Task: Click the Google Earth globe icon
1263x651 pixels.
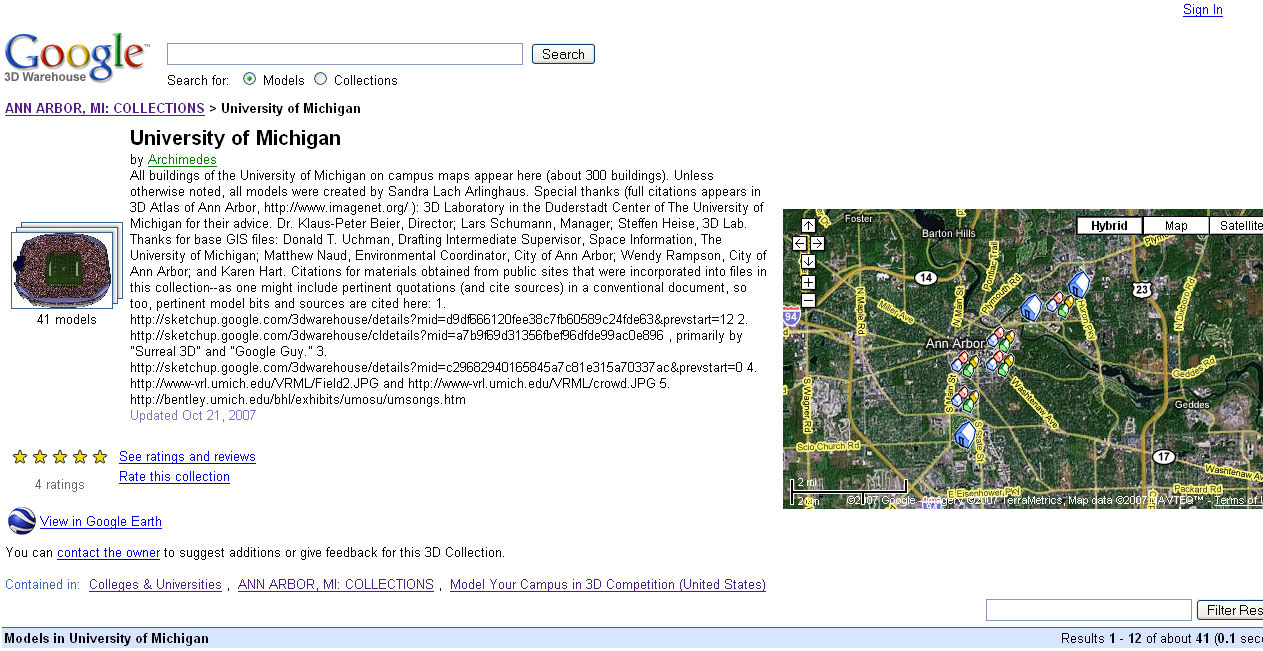Action: click(x=21, y=521)
